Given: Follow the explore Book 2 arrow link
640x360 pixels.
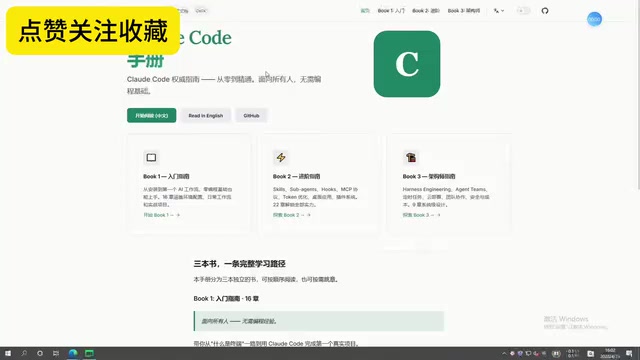Looking at the screenshot, I should click(x=291, y=215).
